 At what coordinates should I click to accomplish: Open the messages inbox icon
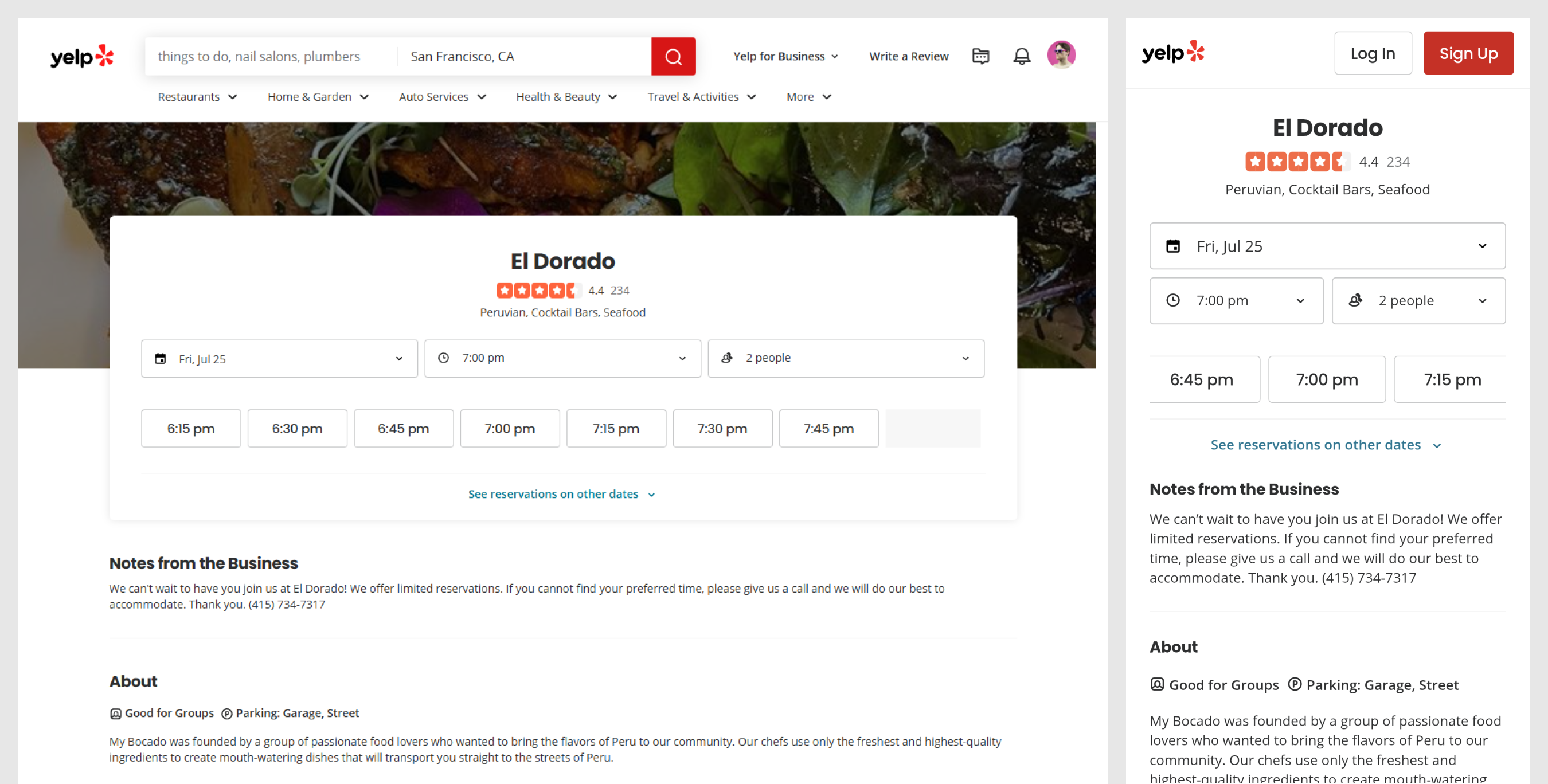(x=980, y=56)
